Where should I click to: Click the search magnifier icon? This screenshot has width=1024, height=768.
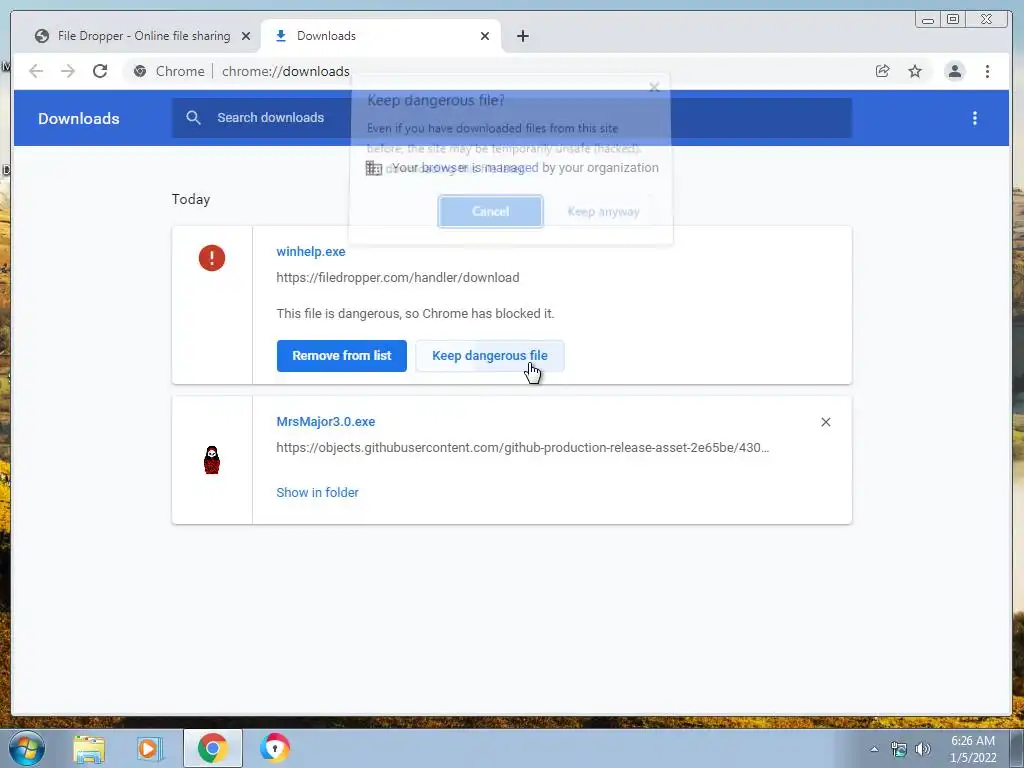(x=193, y=118)
